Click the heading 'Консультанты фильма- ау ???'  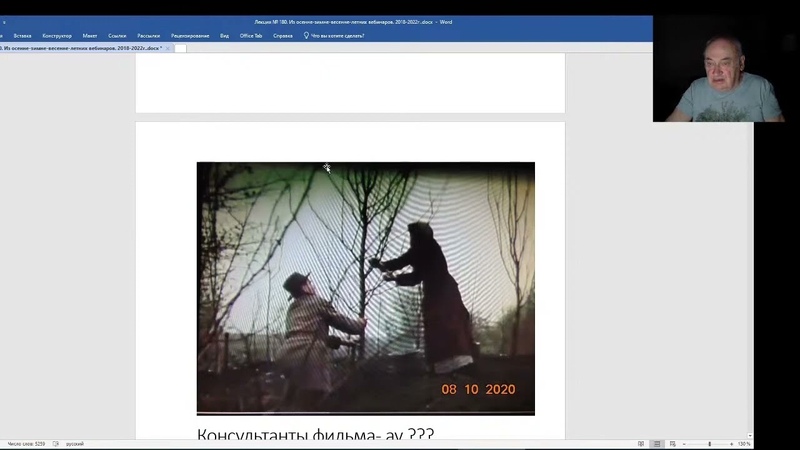[x=315, y=434]
